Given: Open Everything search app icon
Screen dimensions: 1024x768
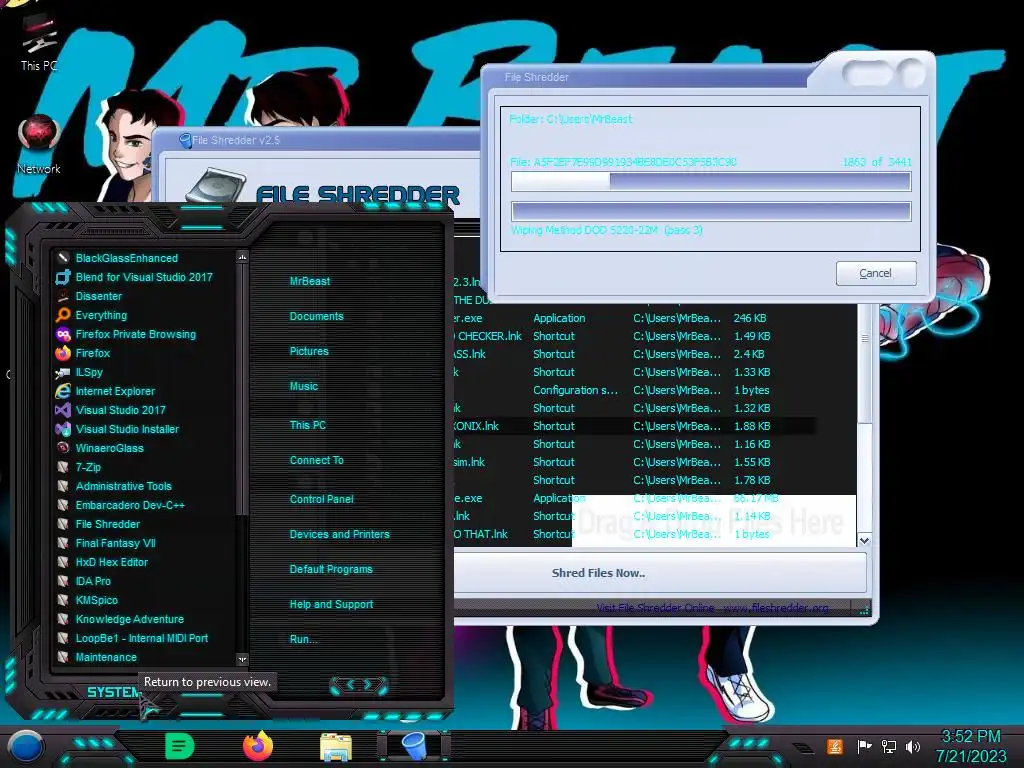Looking at the screenshot, I should coord(63,315).
